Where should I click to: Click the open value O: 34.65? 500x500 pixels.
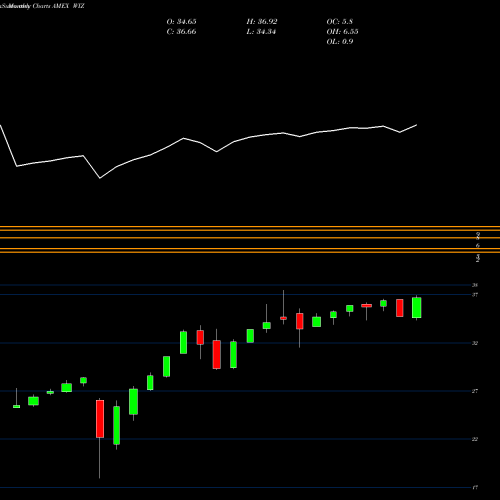pyautogui.click(x=181, y=22)
